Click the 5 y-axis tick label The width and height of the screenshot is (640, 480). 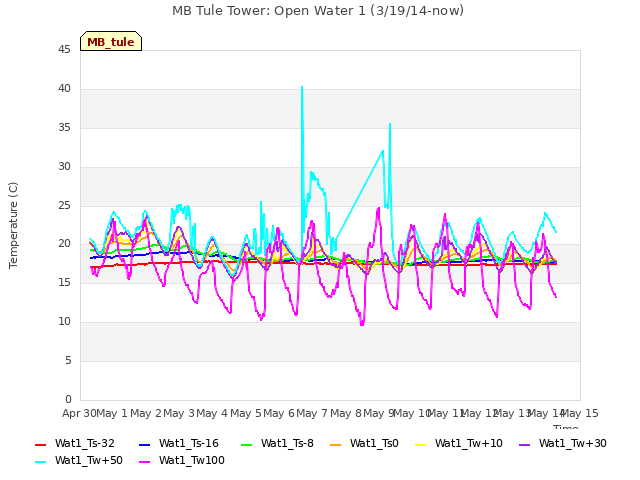click(x=68, y=361)
